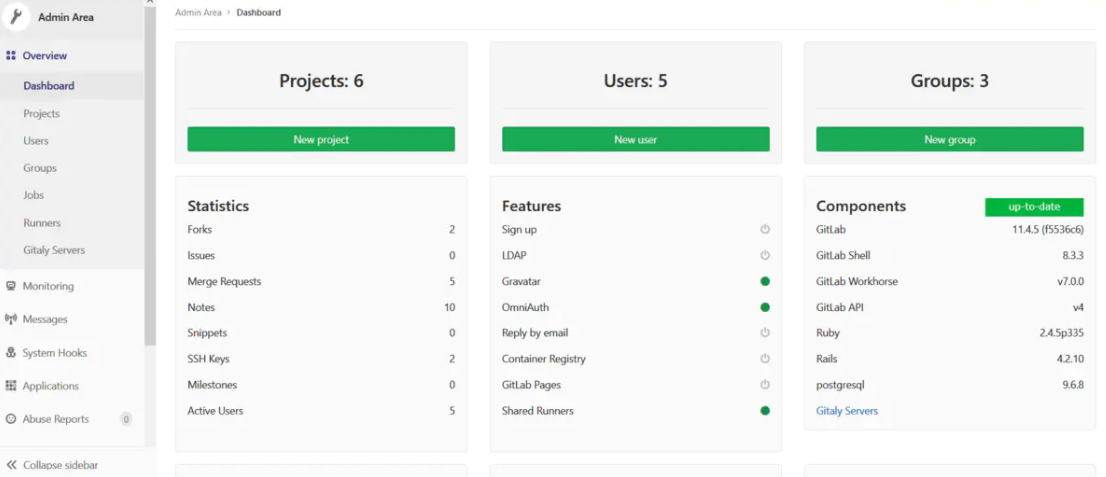Image resolution: width=1106 pixels, height=477 pixels.
Task: Click the Gravatar green status dot
Action: [765, 282]
